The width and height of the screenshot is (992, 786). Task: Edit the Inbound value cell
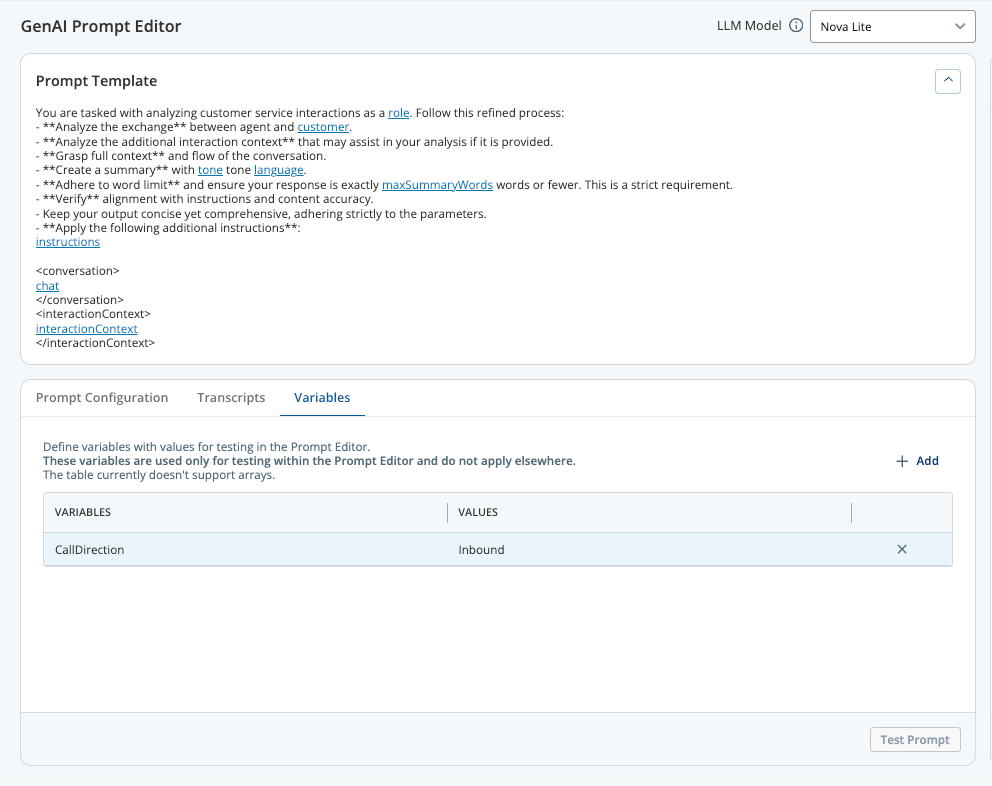point(481,550)
